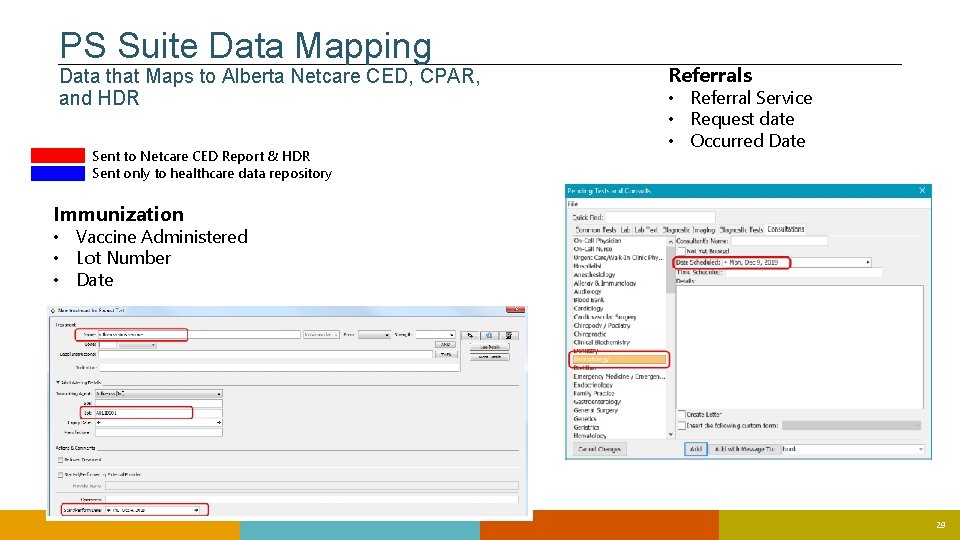Click the specialty list scrollbar thumb
The image size is (960, 540).
[670, 270]
